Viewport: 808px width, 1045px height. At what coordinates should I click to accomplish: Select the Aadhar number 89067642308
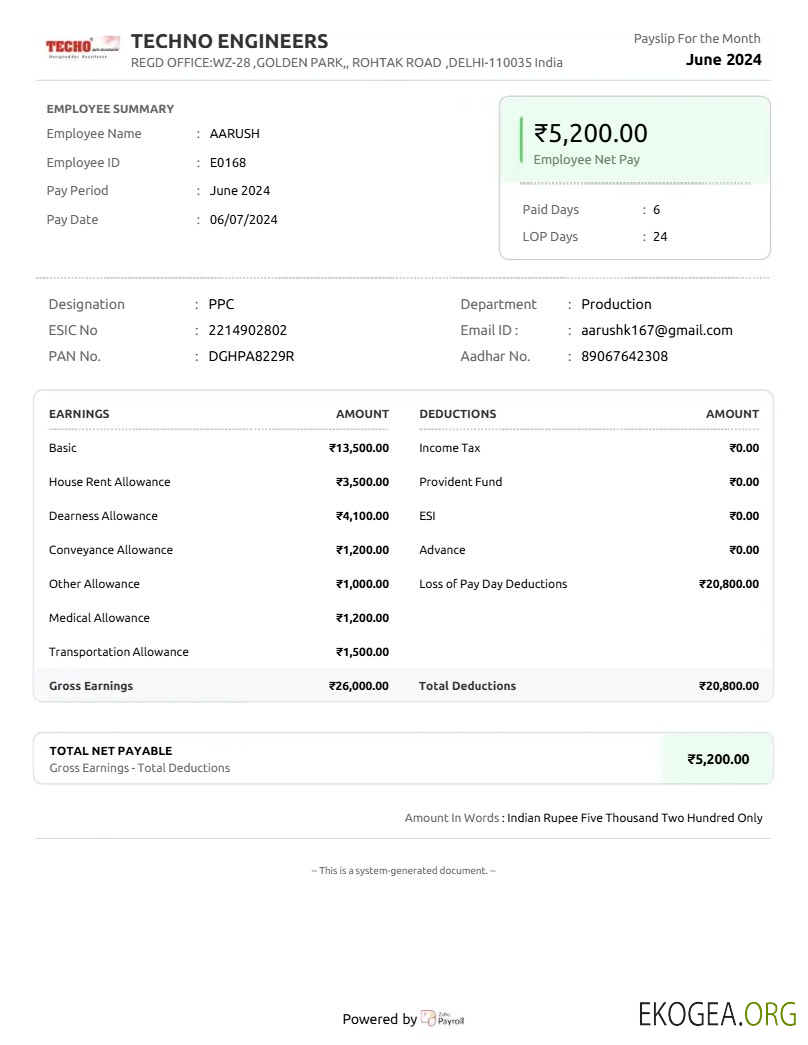(x=624, y=356)
